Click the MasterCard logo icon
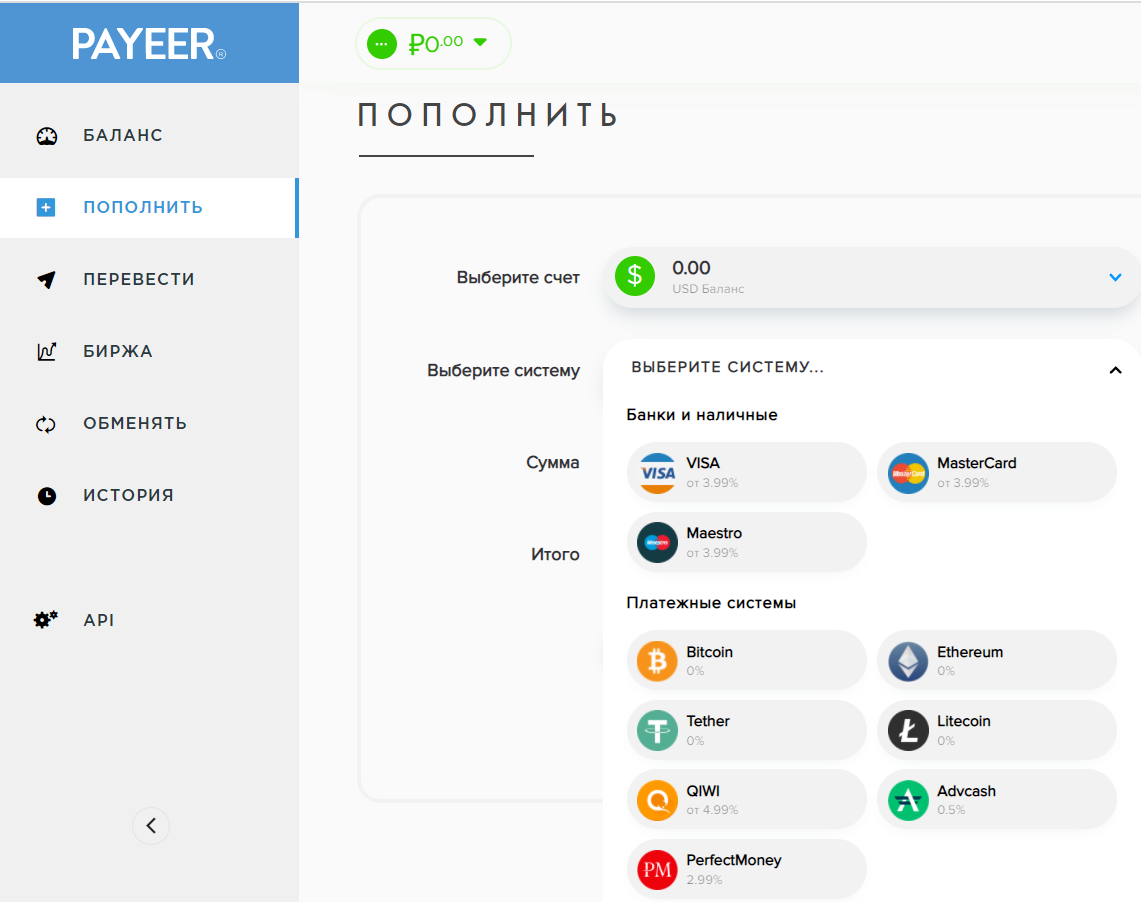 pyautogui.click(x=908, y=473)
